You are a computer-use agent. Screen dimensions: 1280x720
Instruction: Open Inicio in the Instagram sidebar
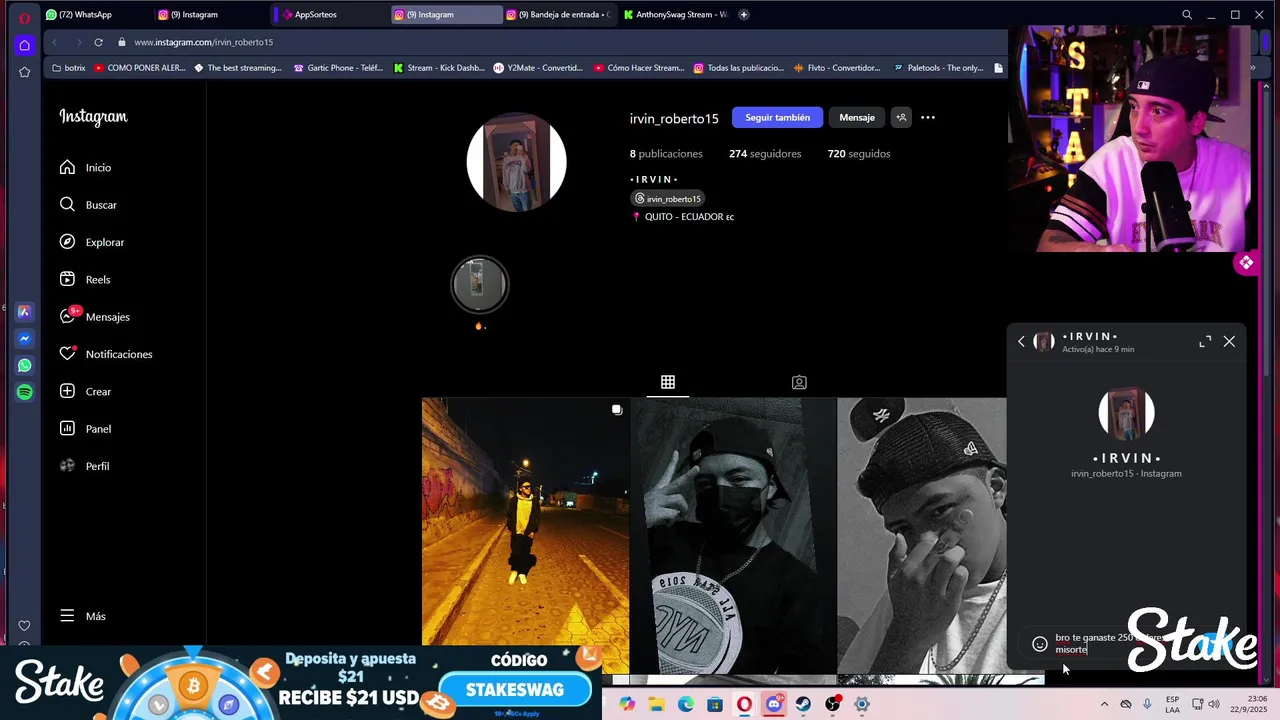click(x=85, y=167)
